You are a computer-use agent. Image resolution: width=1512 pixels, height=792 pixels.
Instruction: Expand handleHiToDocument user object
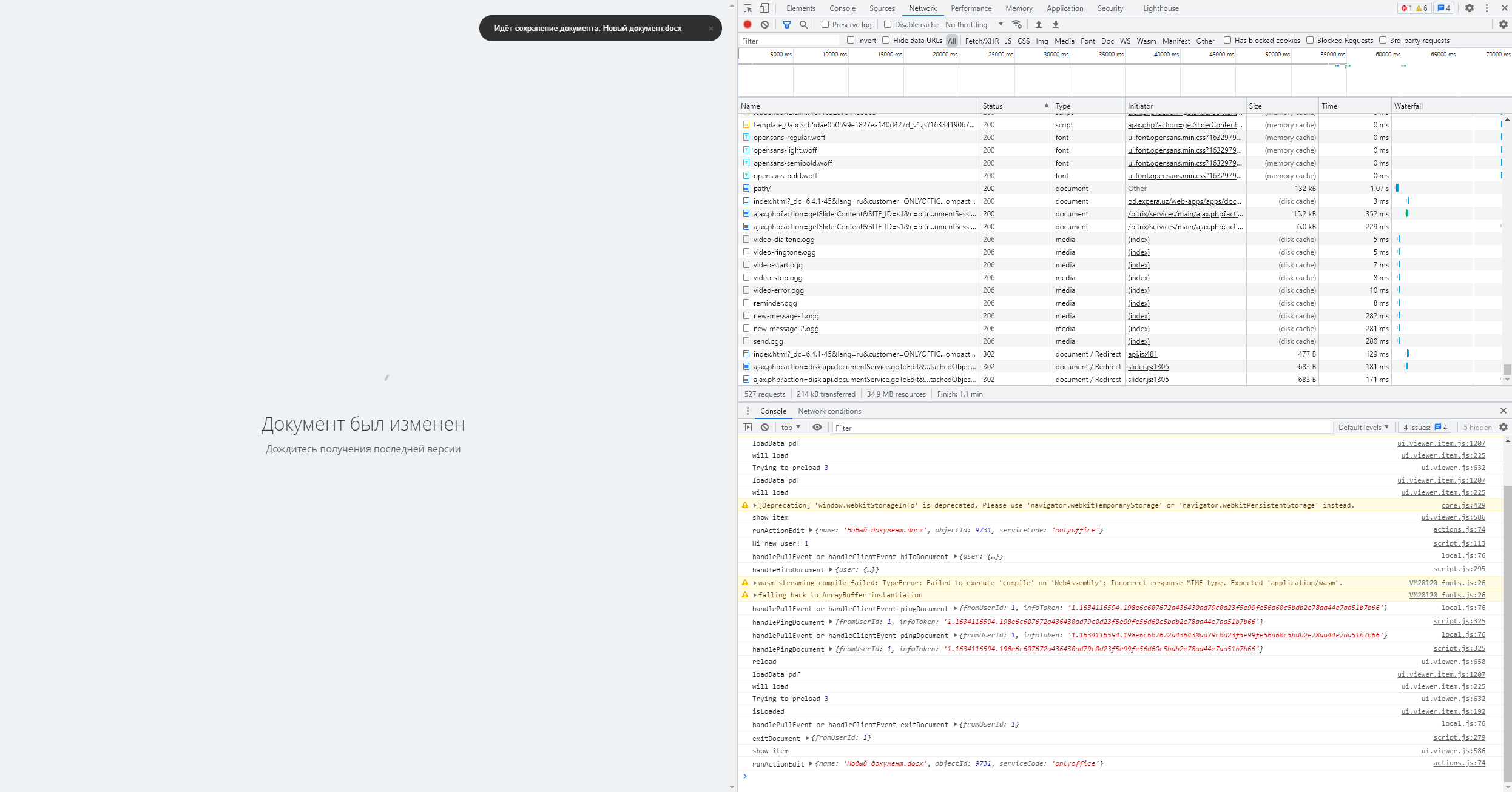831,569
